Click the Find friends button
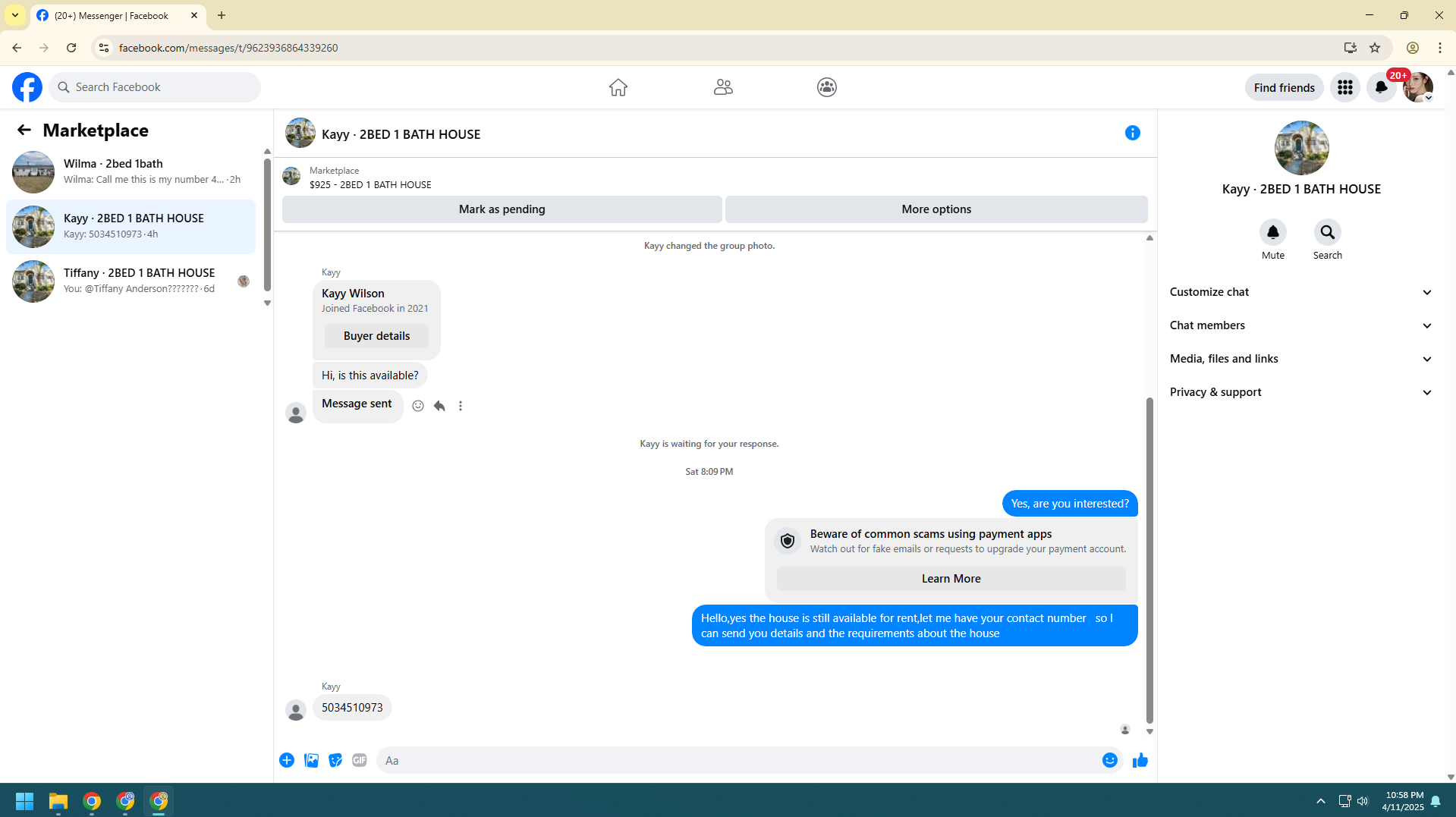The height and width of the screenshot is (817, 1456). click(1284, 87)
